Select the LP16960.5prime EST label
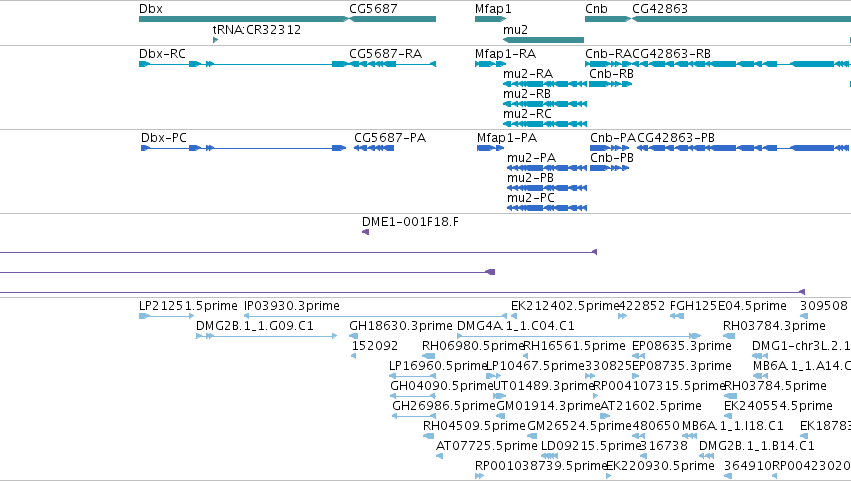 click(x=438, y=366)
